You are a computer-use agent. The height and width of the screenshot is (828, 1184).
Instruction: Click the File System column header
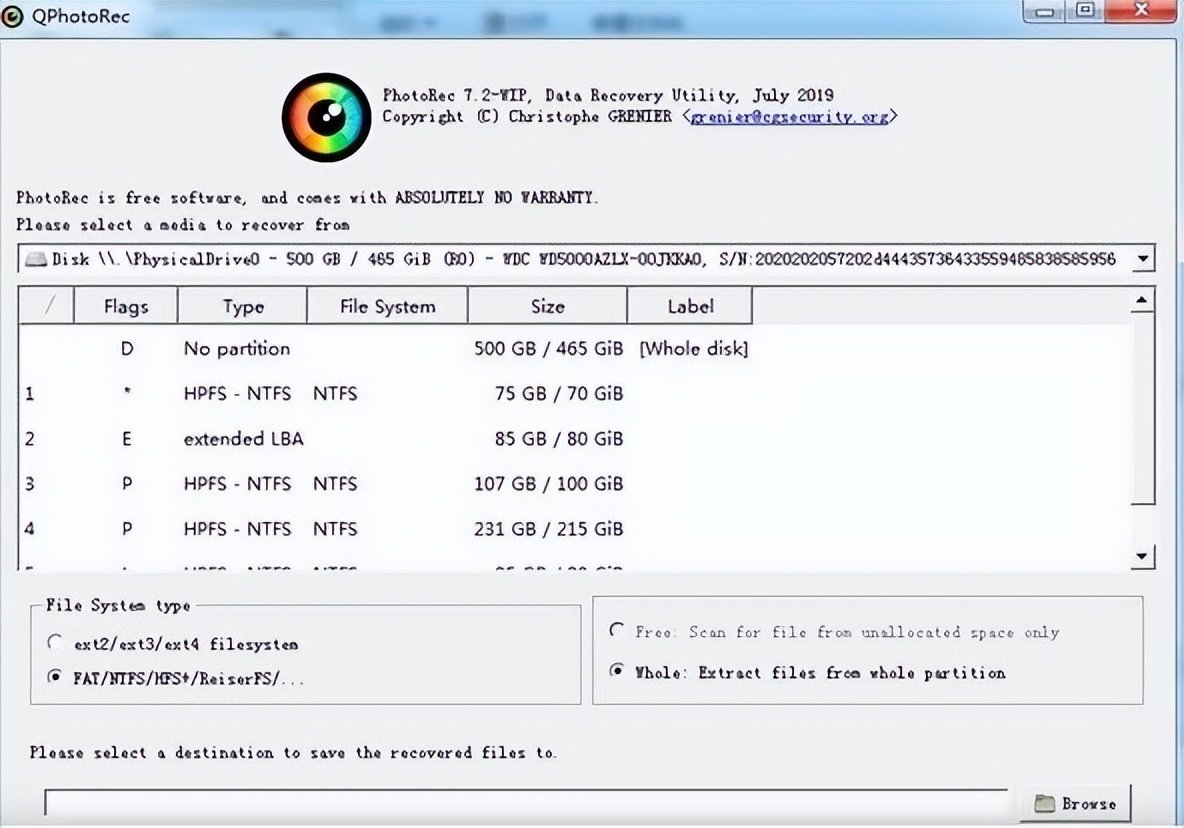387,307
